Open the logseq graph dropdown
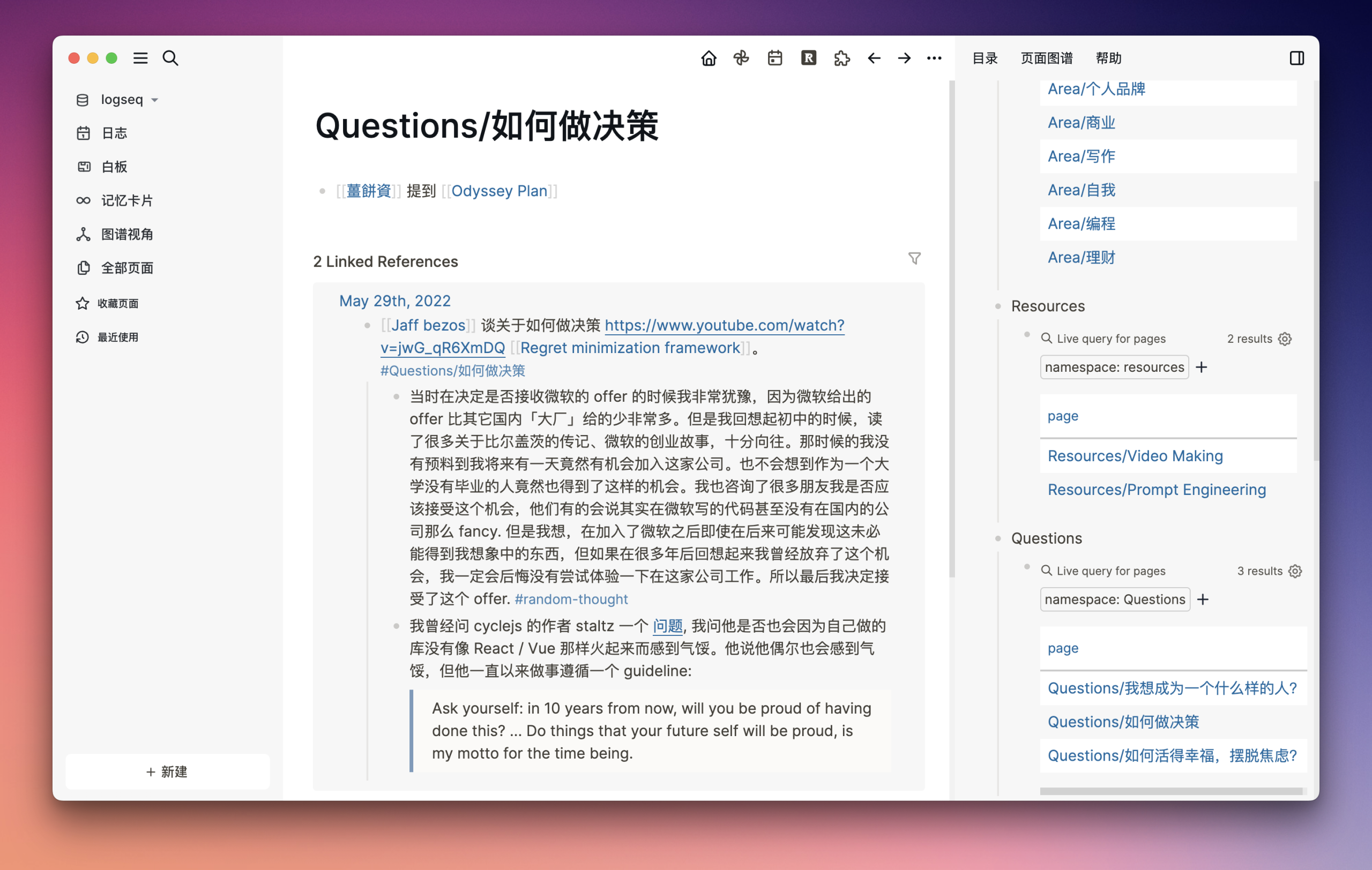The image size is (1372, 870). pos(129,100)
